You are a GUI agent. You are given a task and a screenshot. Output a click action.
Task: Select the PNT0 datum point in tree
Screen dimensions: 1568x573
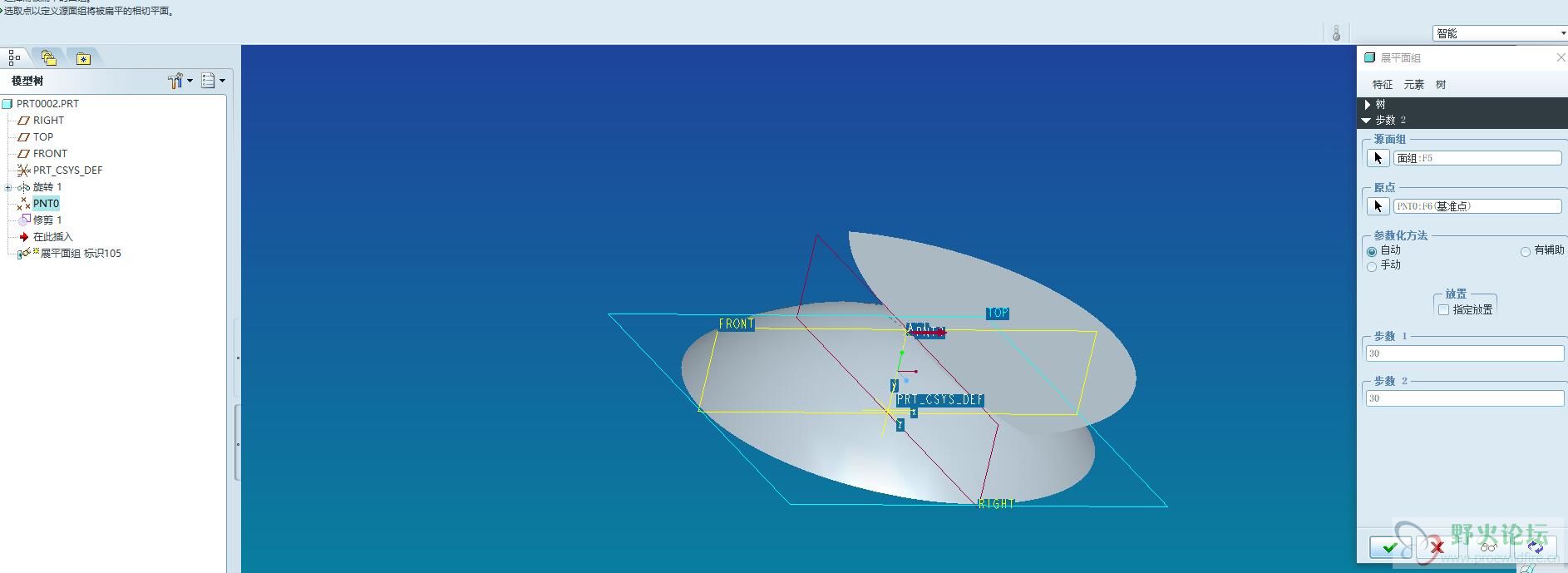tap(46, 204)
